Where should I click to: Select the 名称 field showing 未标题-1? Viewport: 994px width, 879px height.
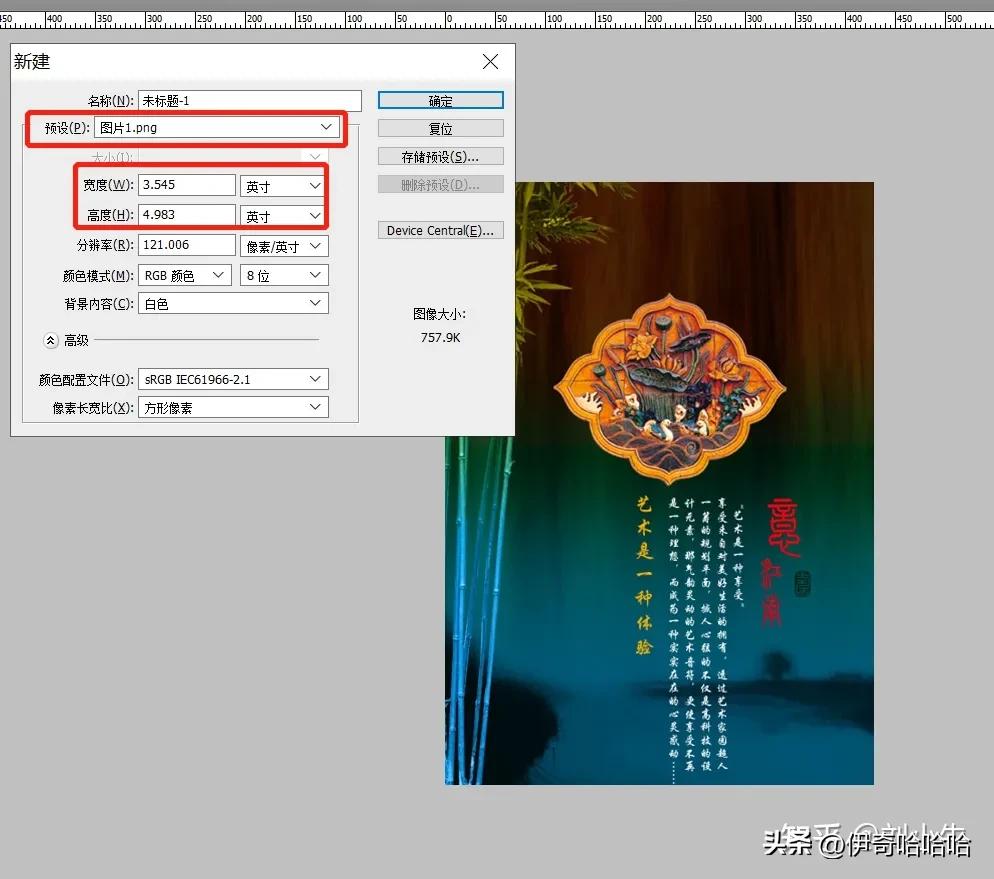click(x=250, y=100)
